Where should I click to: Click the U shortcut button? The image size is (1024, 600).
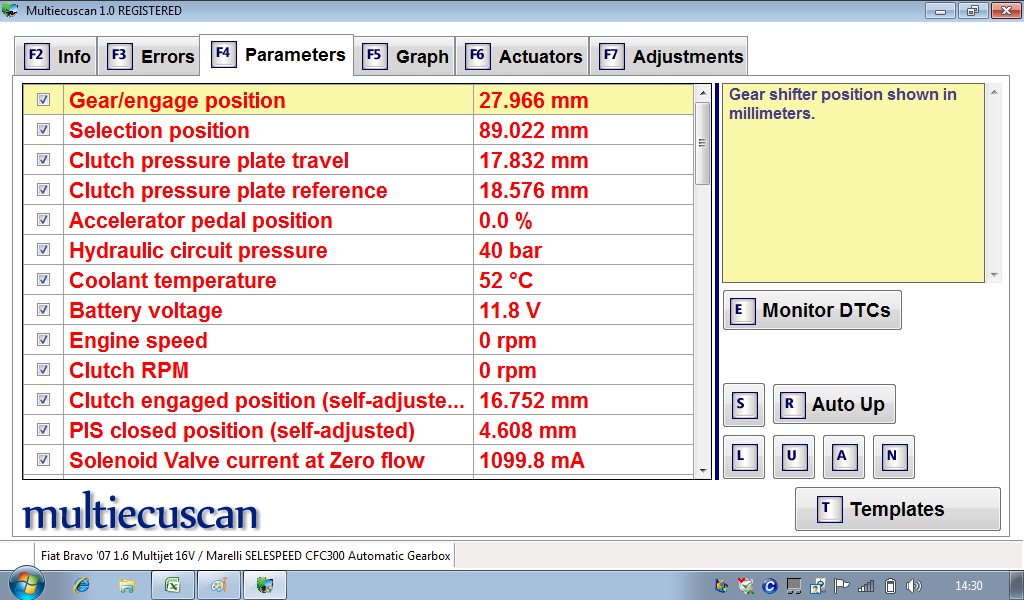[793, 457]
